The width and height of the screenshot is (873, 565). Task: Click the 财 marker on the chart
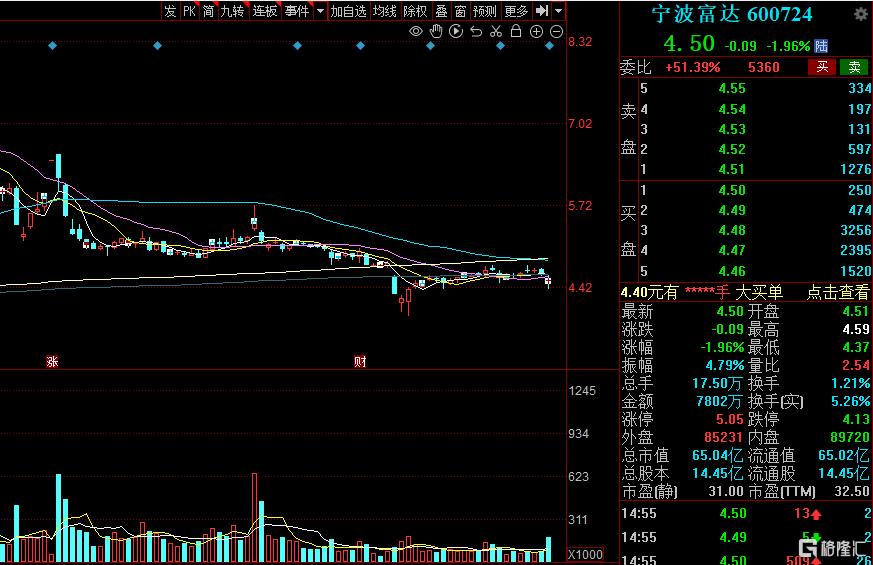coord(360,362)
